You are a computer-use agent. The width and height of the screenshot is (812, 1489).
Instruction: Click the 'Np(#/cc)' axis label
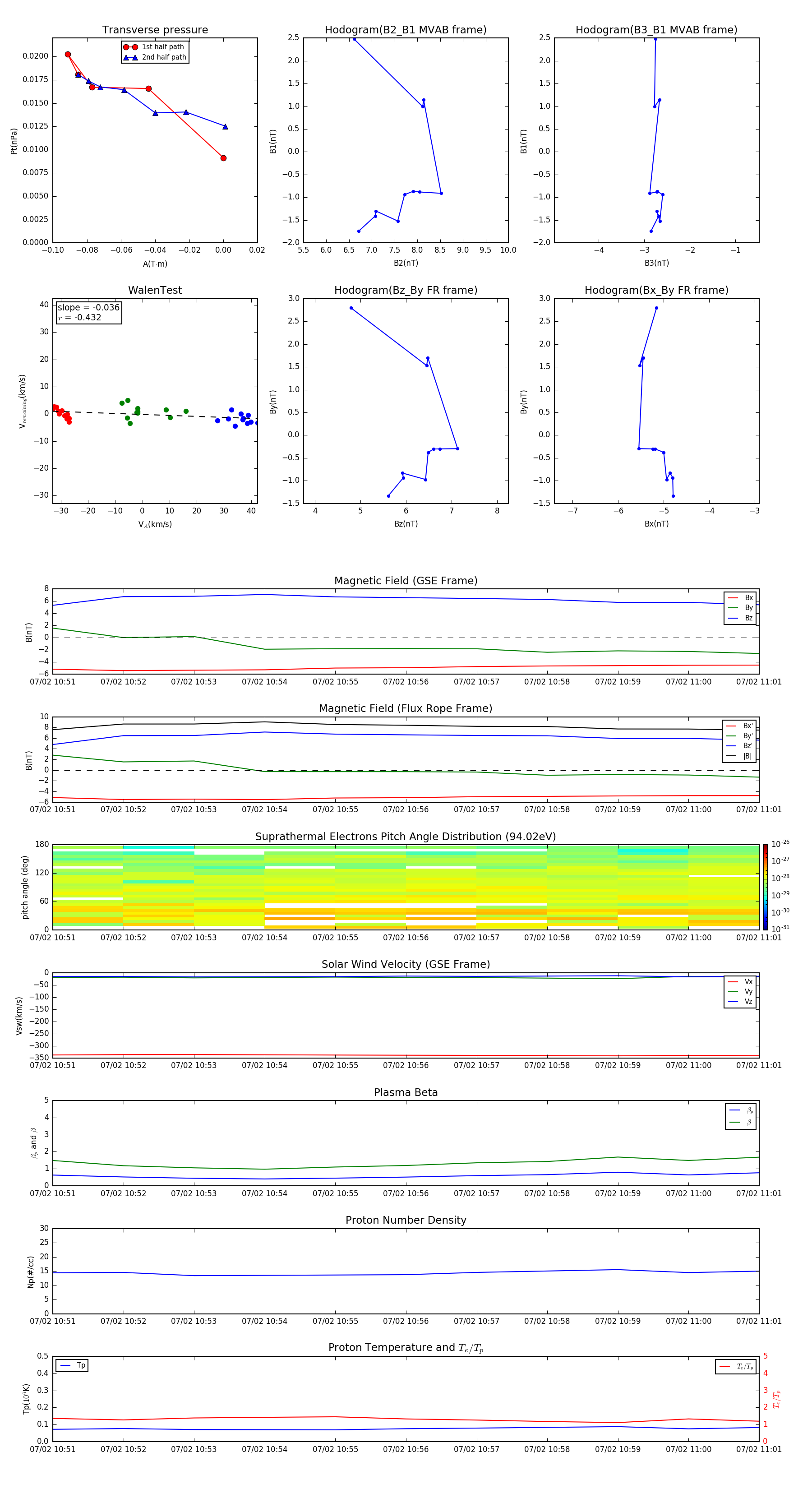tap(31, 1271)
